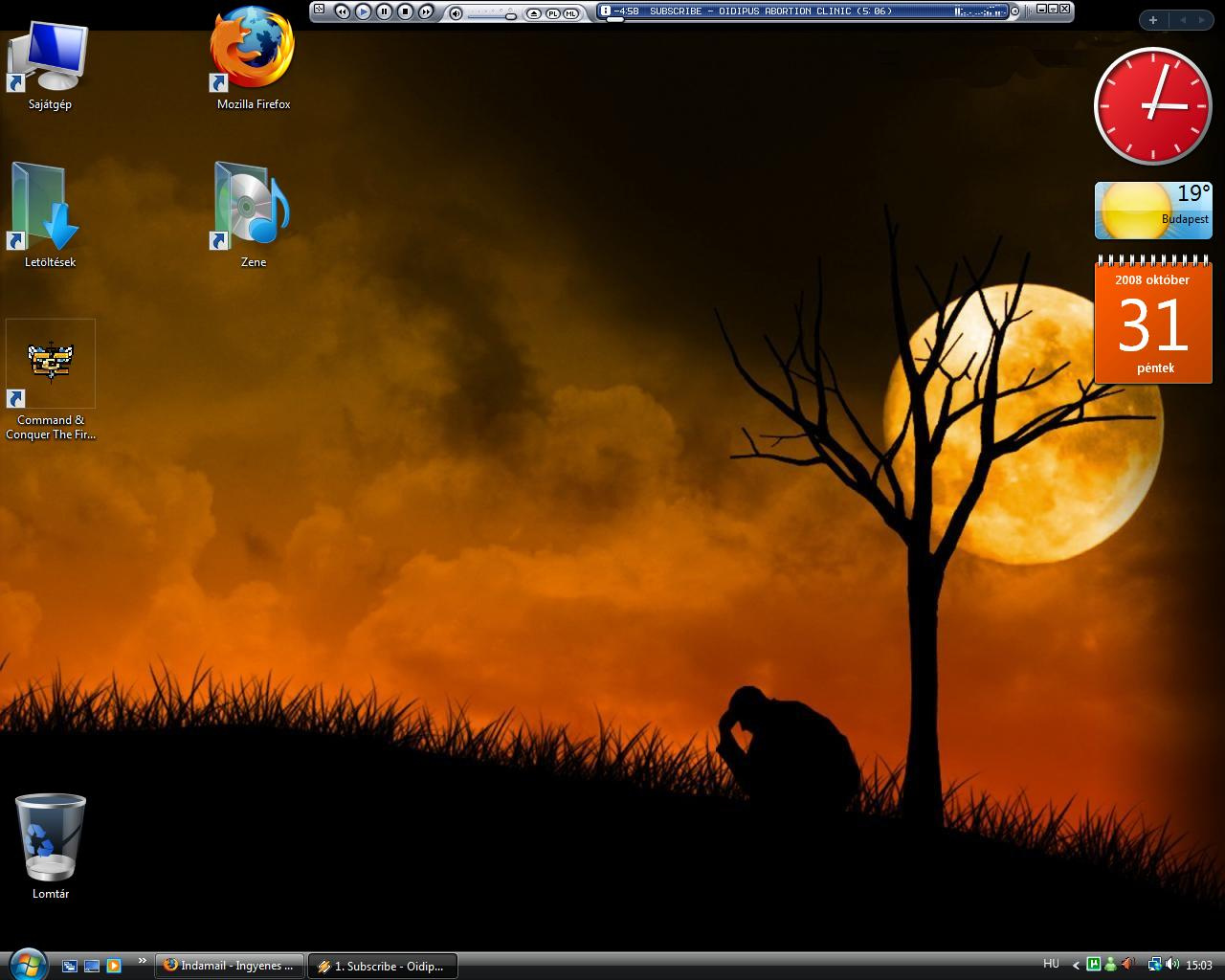Image resolution: width=1225 pixels, height=980 pixels.
Task: Toggle the Winamp media library ML button
Action: pyautogui.click(x=570, y=13)
